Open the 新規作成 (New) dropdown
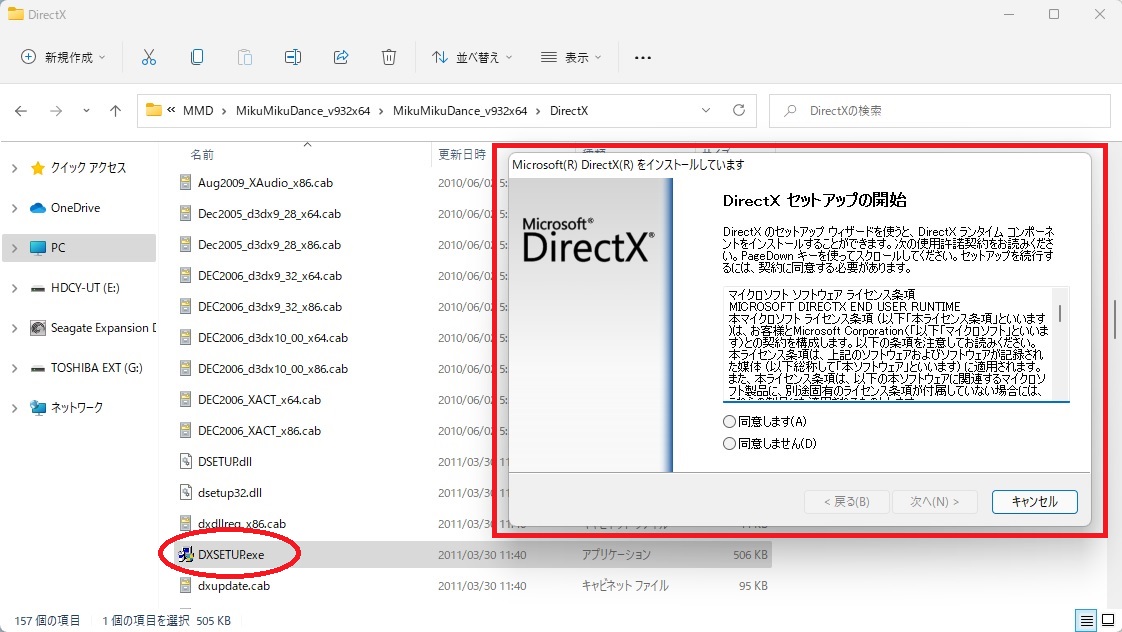Screen dimensions: 1122x632 63,57
